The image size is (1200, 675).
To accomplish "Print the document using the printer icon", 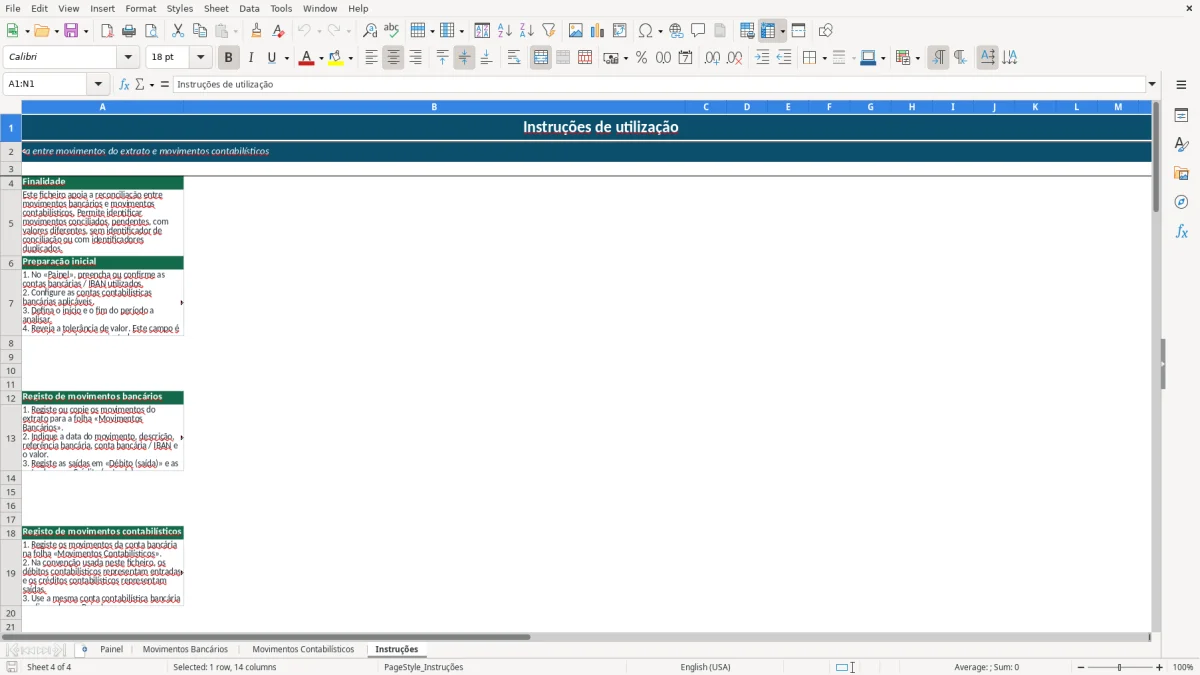I will 129,31.
